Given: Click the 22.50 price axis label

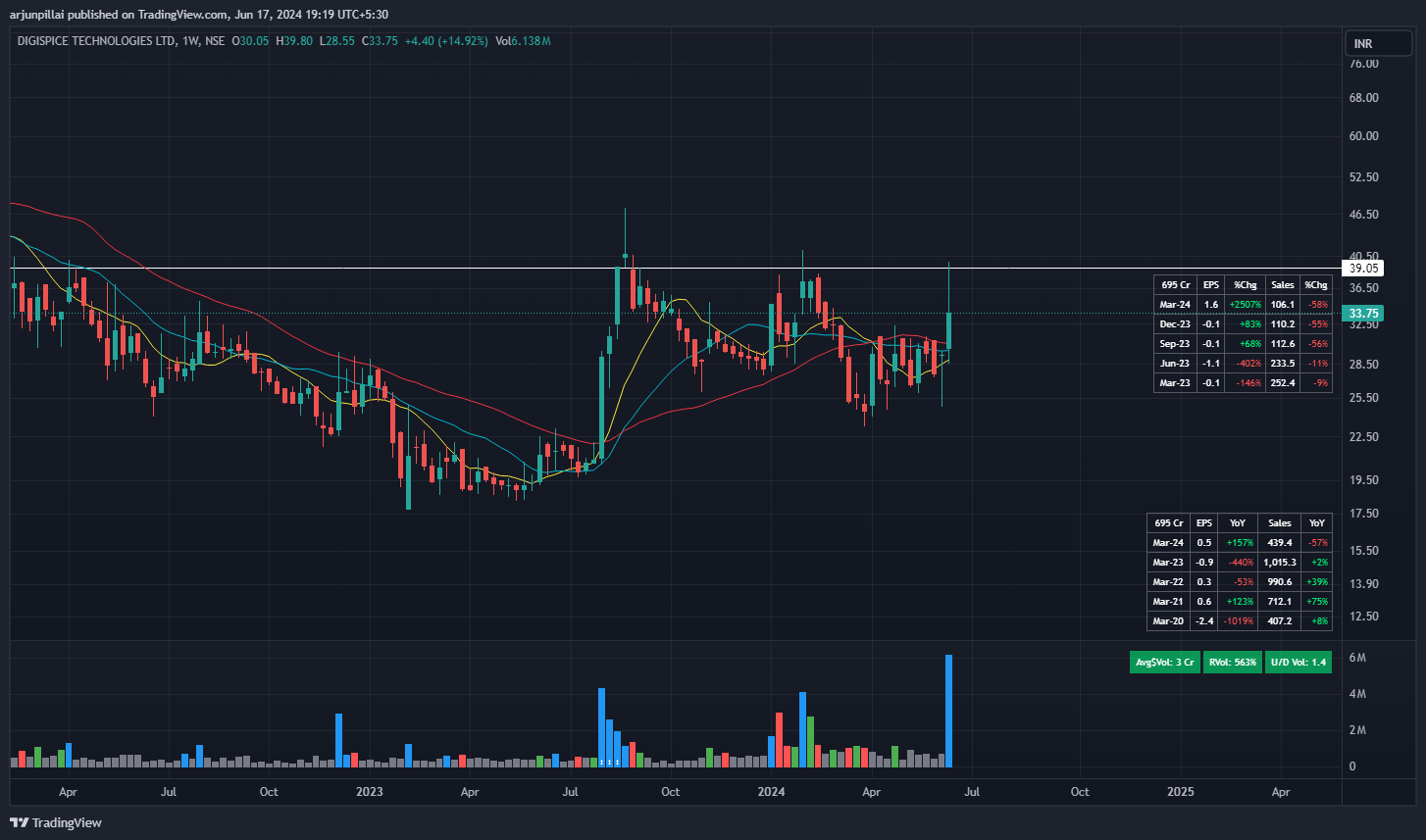Looking at the screenshot, I should pyautogui.click(x=1364, y=437).
